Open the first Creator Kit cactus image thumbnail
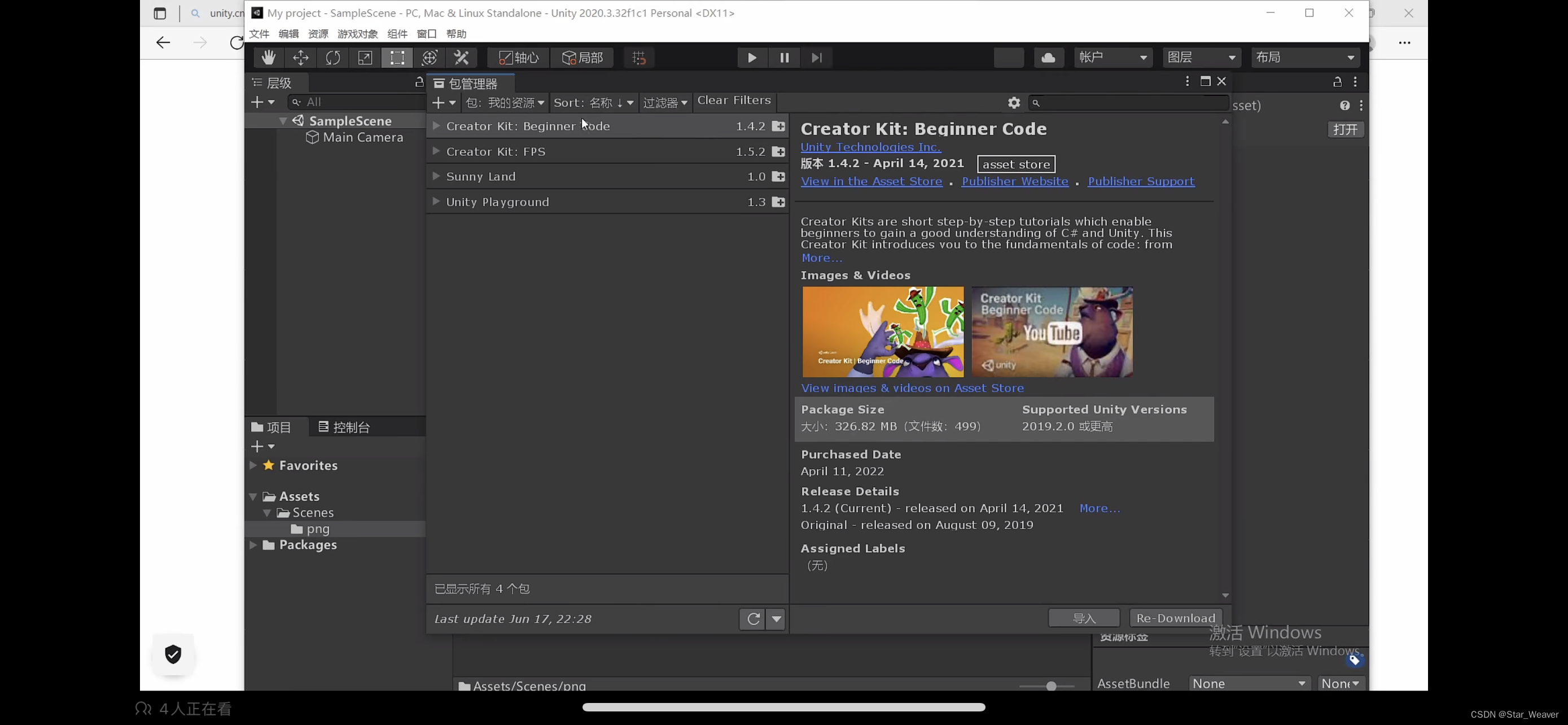 883,332
